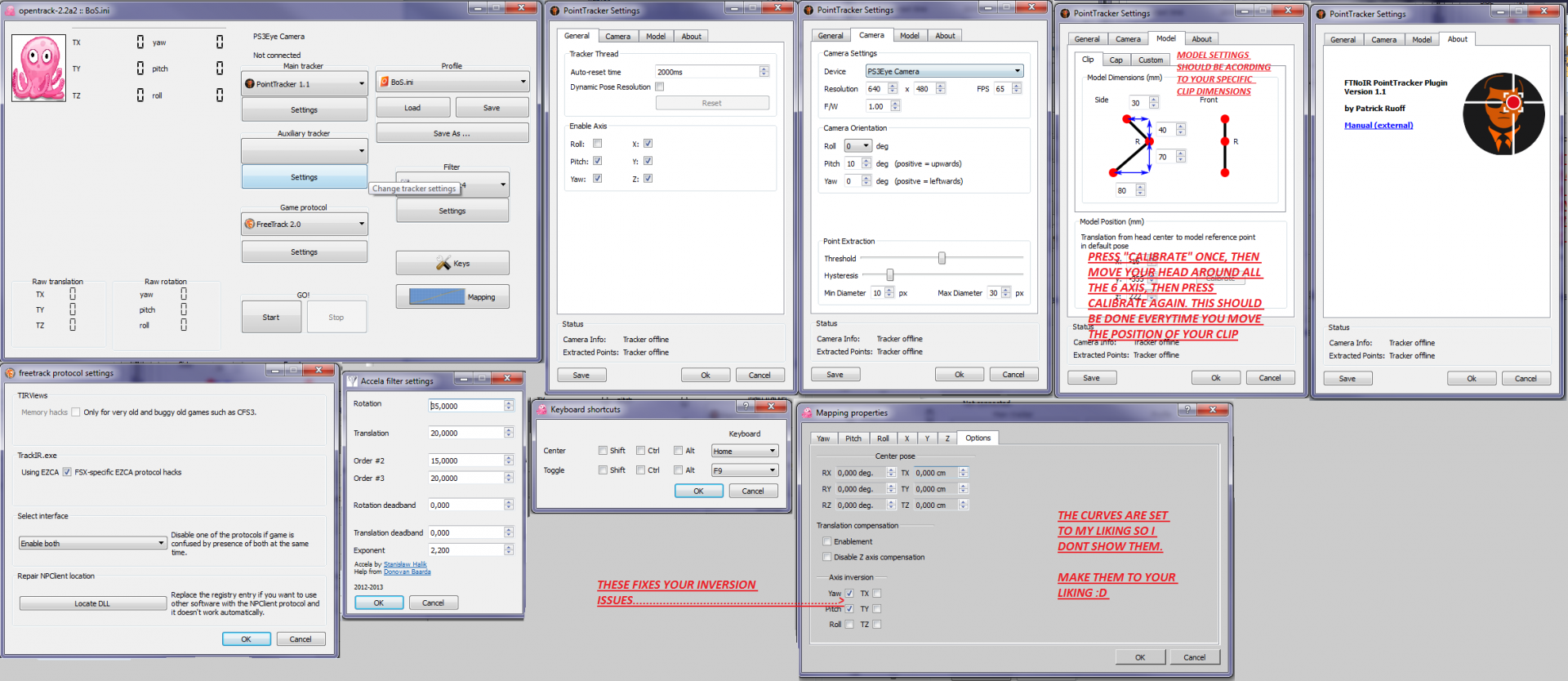Increase the FPS 65 spinner
Image resolution: width=1568 pixels, height=681 pixels.
[x=1016, y=86]
